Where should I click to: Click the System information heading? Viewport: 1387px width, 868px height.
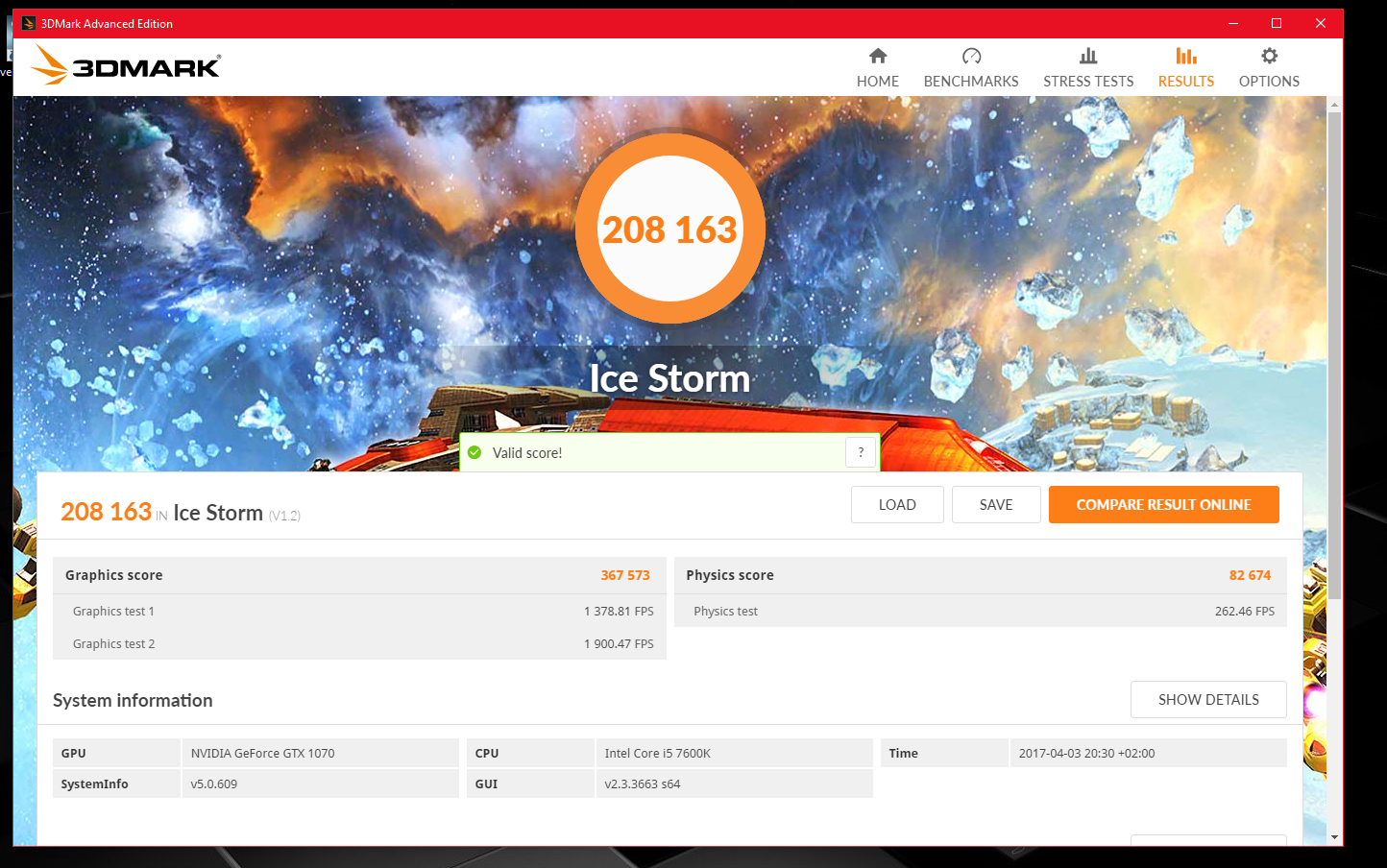133,700
